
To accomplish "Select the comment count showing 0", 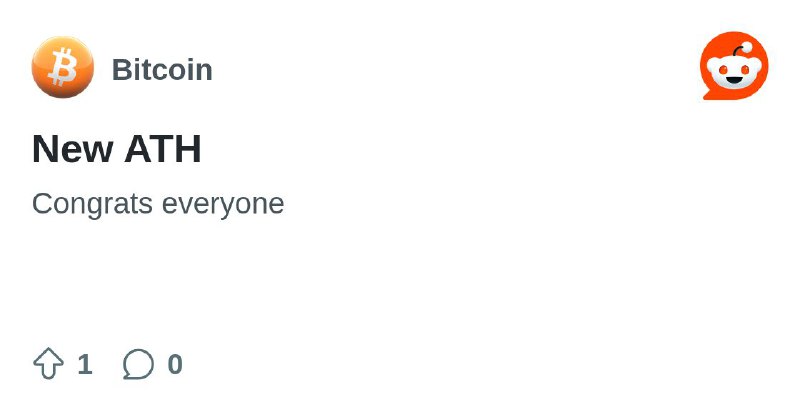I will [x=175, y=364].
